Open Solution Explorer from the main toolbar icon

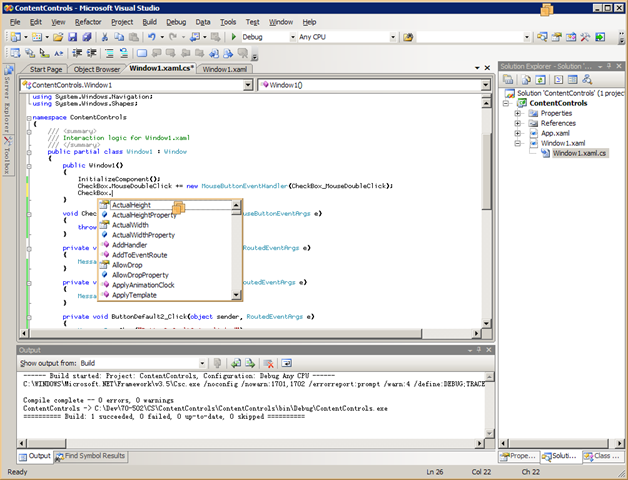[542, 37]
